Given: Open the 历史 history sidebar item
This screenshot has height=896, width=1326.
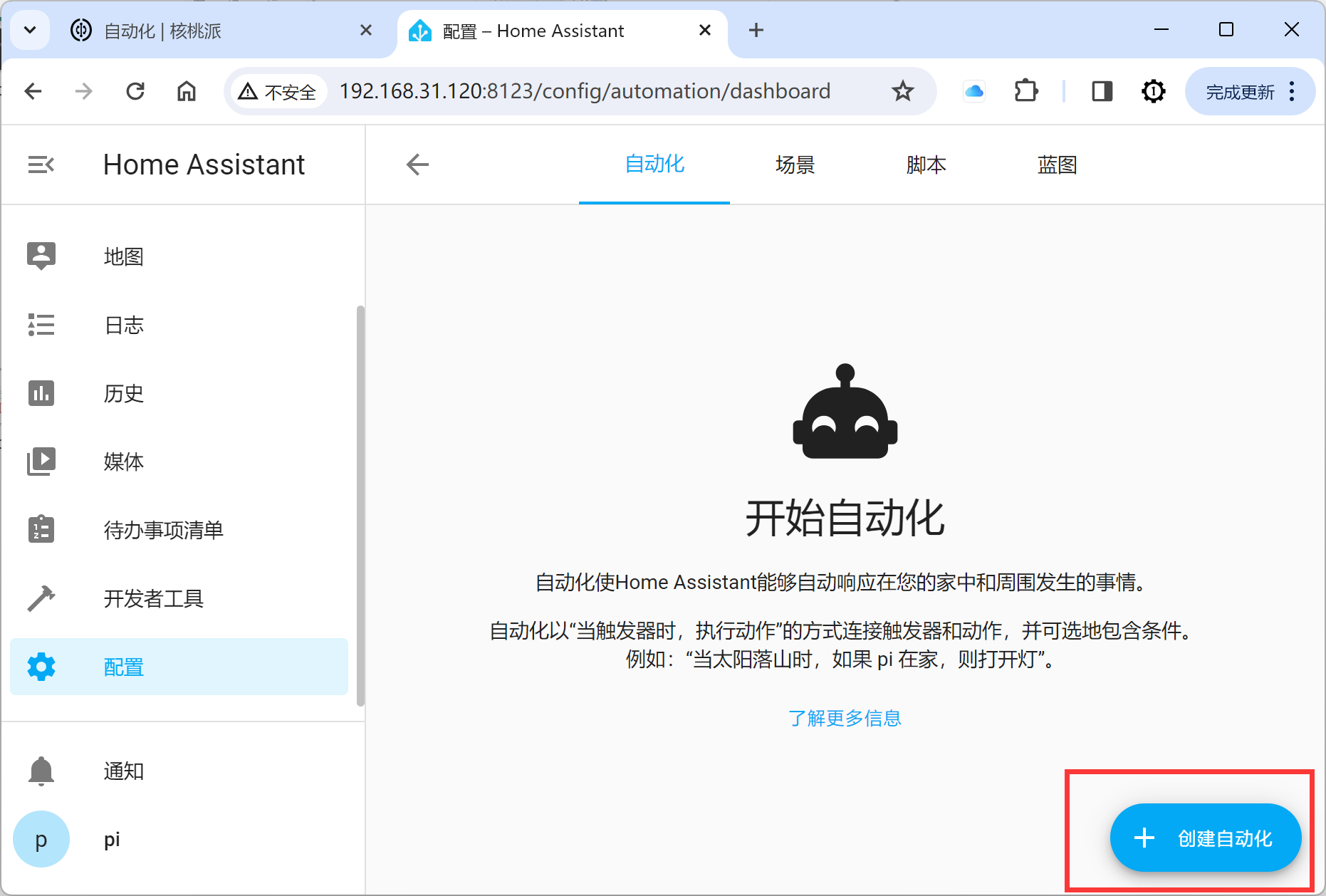Looking at the screenshot, I should point(179,393).
